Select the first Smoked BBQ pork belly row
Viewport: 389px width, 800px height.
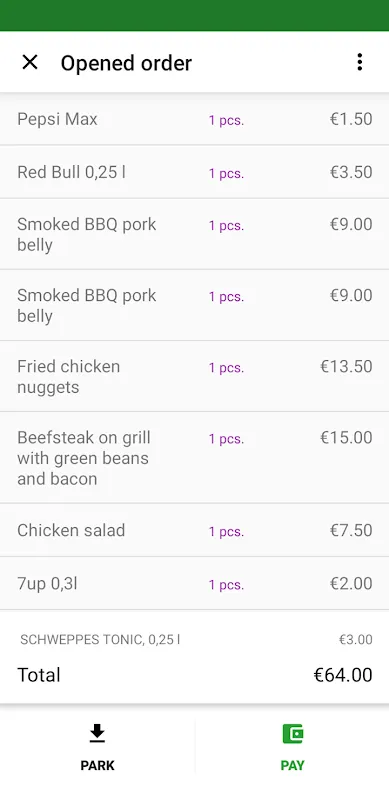click(194, 234)
